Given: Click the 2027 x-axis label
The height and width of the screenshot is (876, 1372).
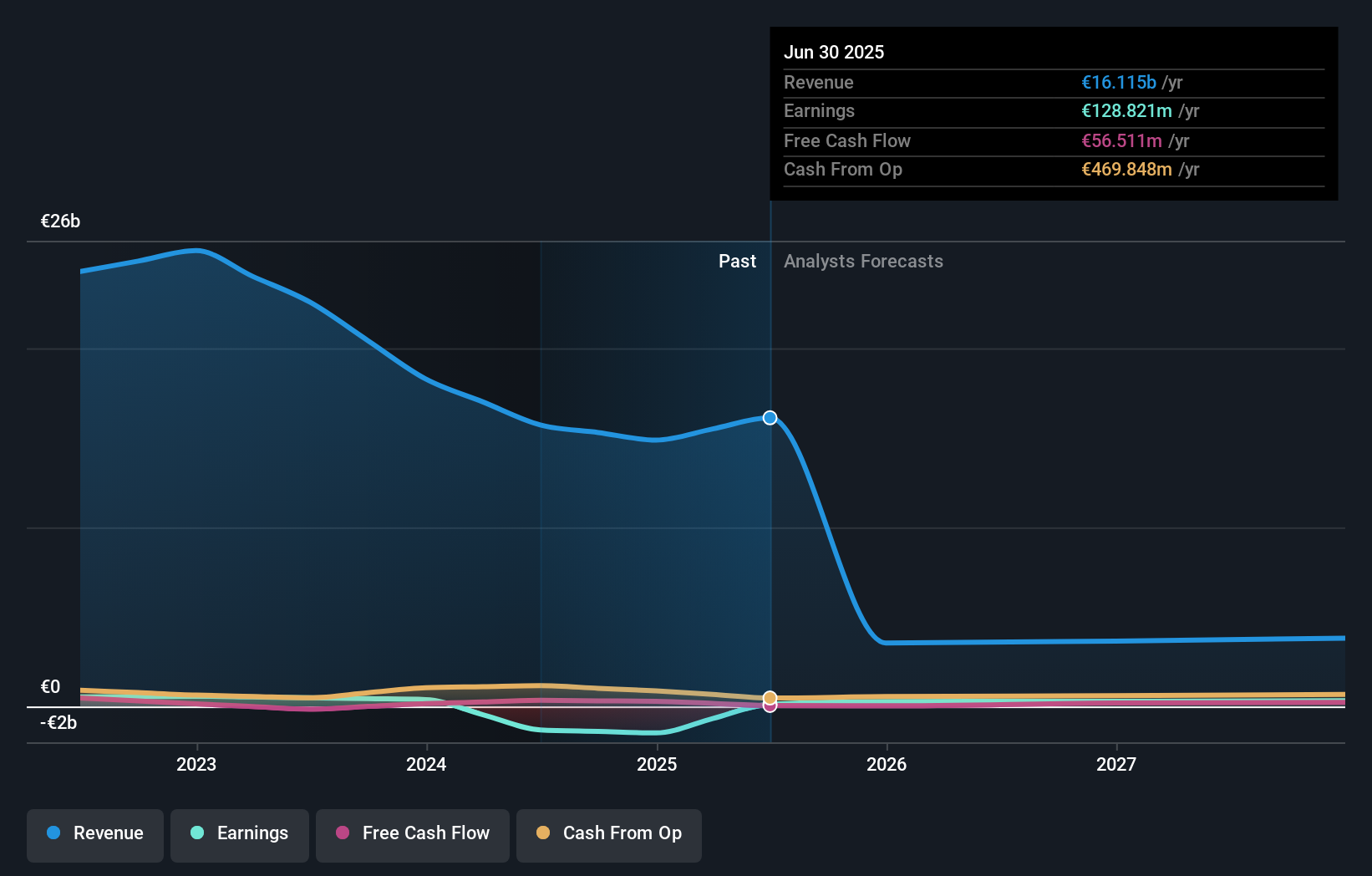Looking at the screenshot, I should (1116, 764).
